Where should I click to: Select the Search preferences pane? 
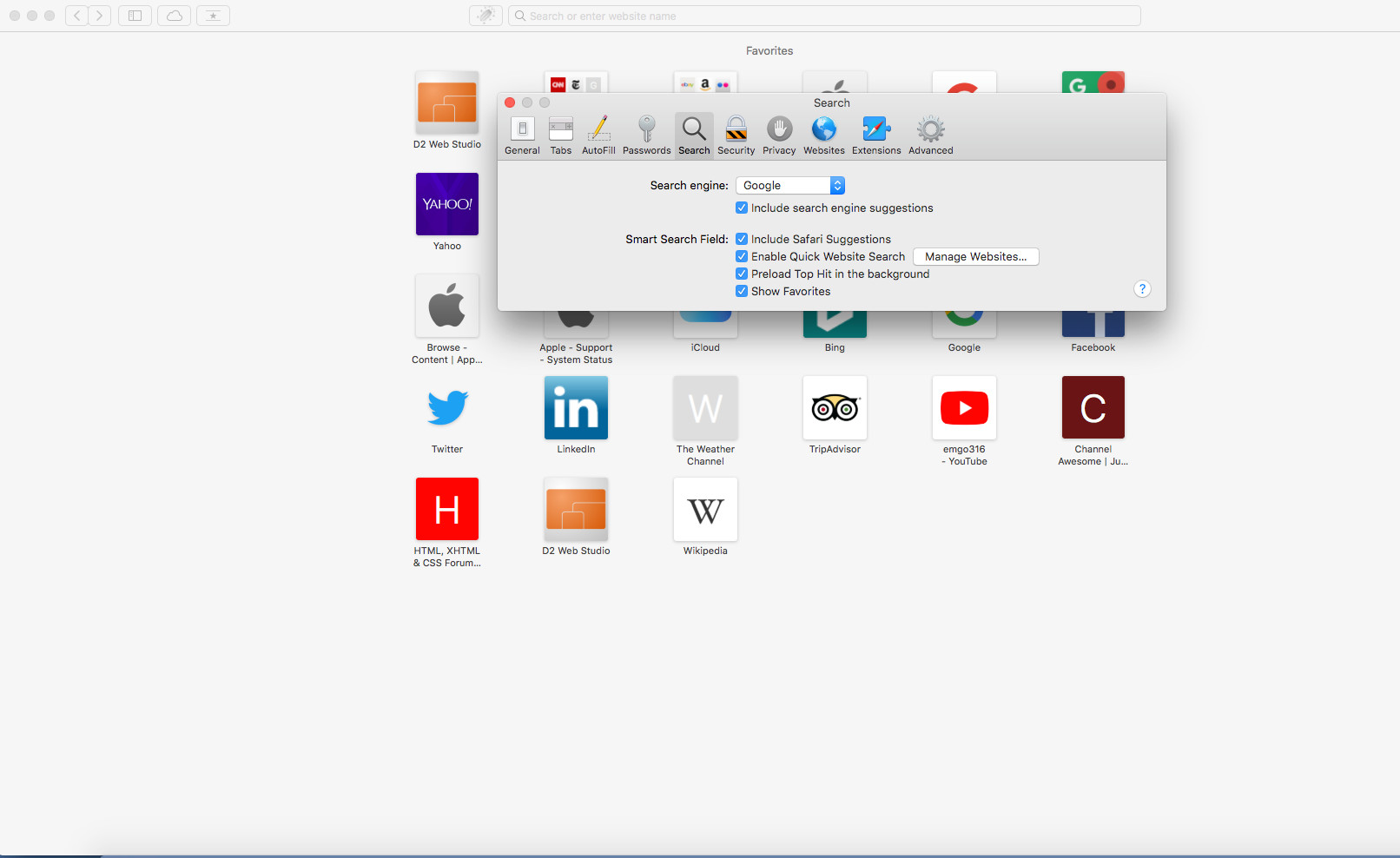694,135
